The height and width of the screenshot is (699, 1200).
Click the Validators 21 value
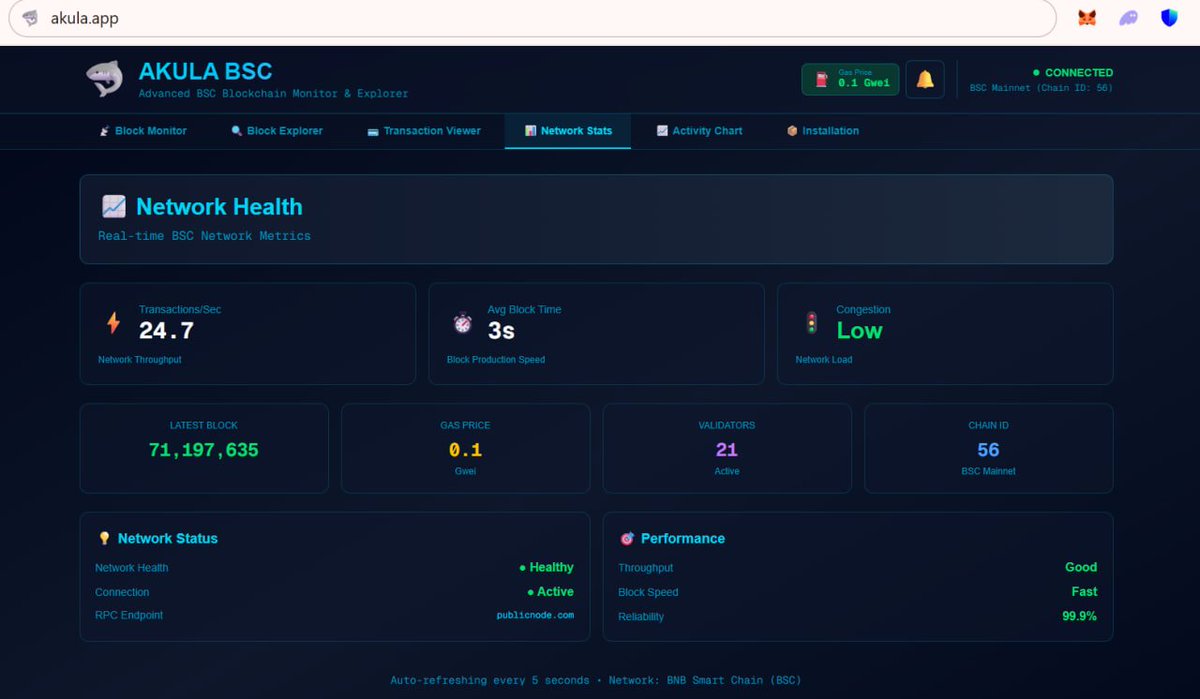pyautogui.click(x=727, y=450)
